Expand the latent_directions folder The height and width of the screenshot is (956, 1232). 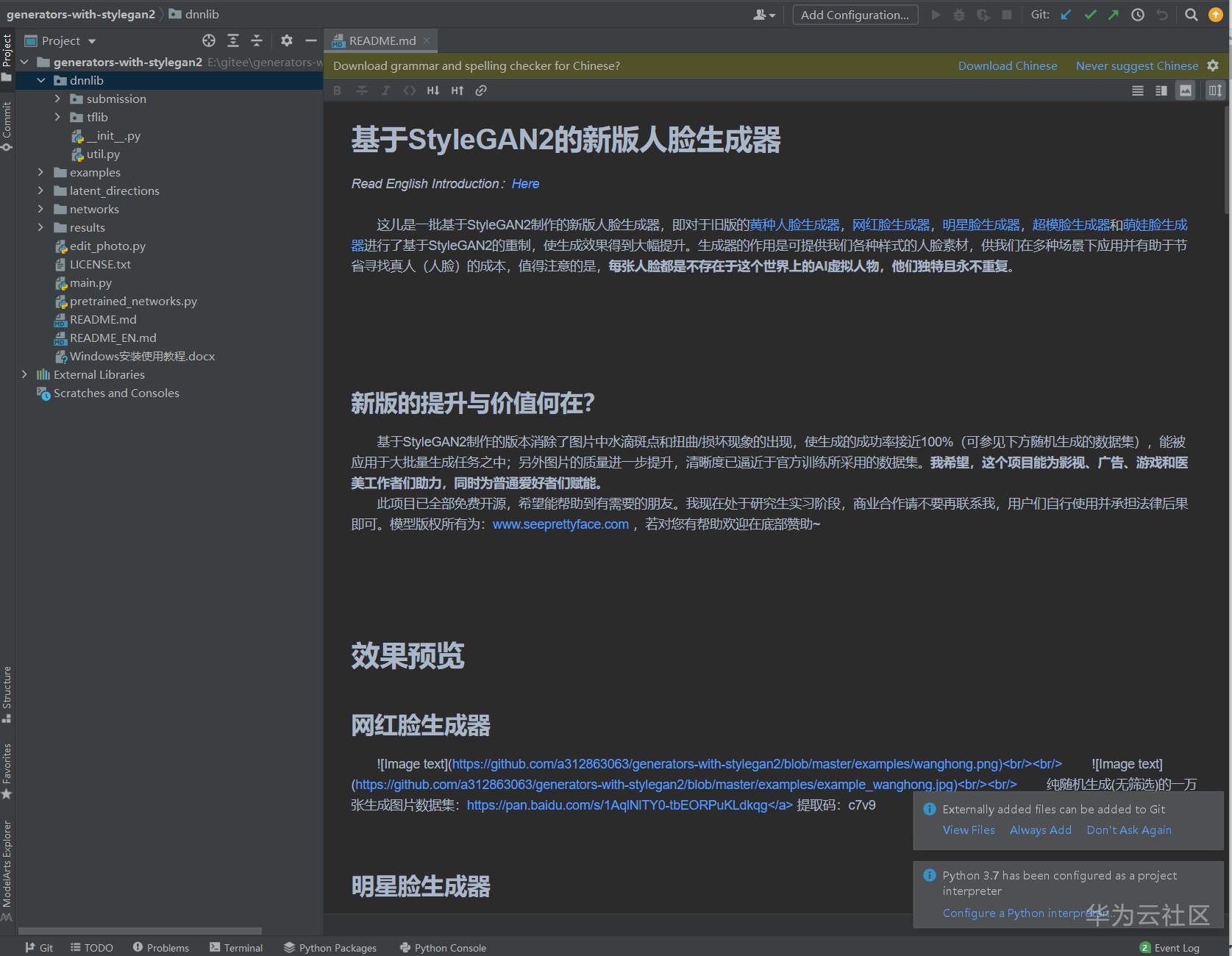tap(41, 190)
